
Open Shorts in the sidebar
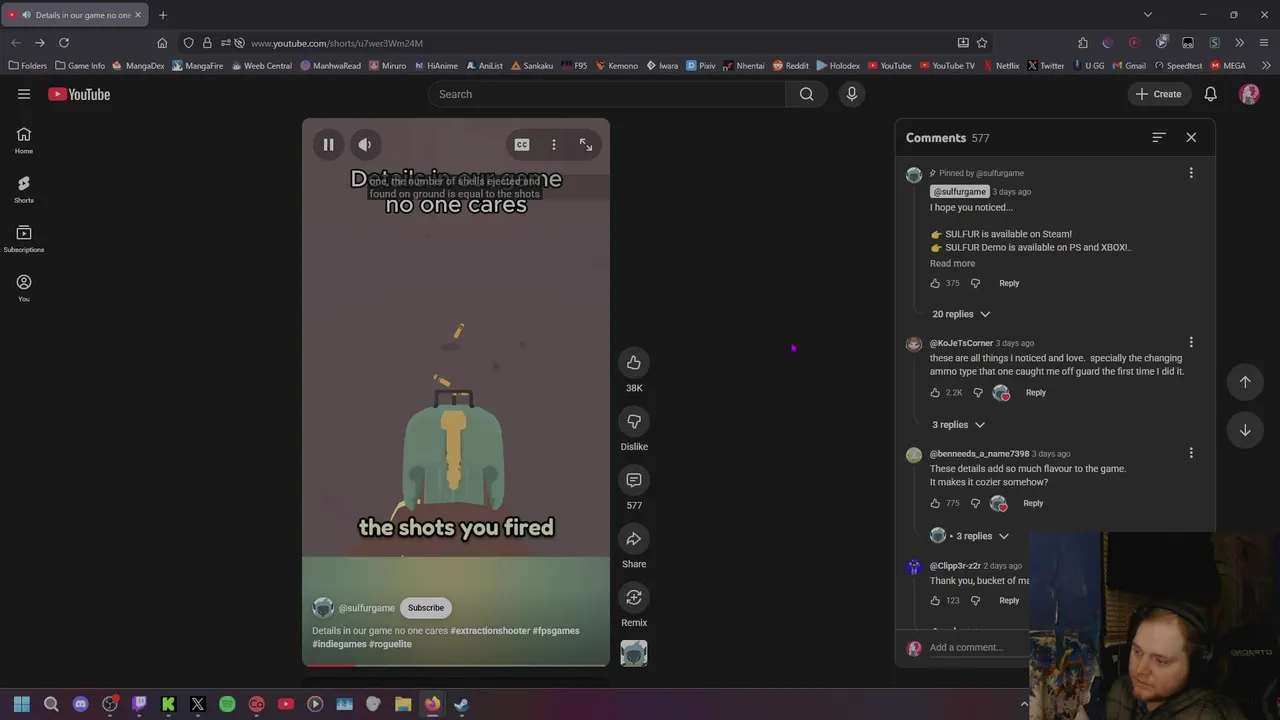click(x=24, y=189)
